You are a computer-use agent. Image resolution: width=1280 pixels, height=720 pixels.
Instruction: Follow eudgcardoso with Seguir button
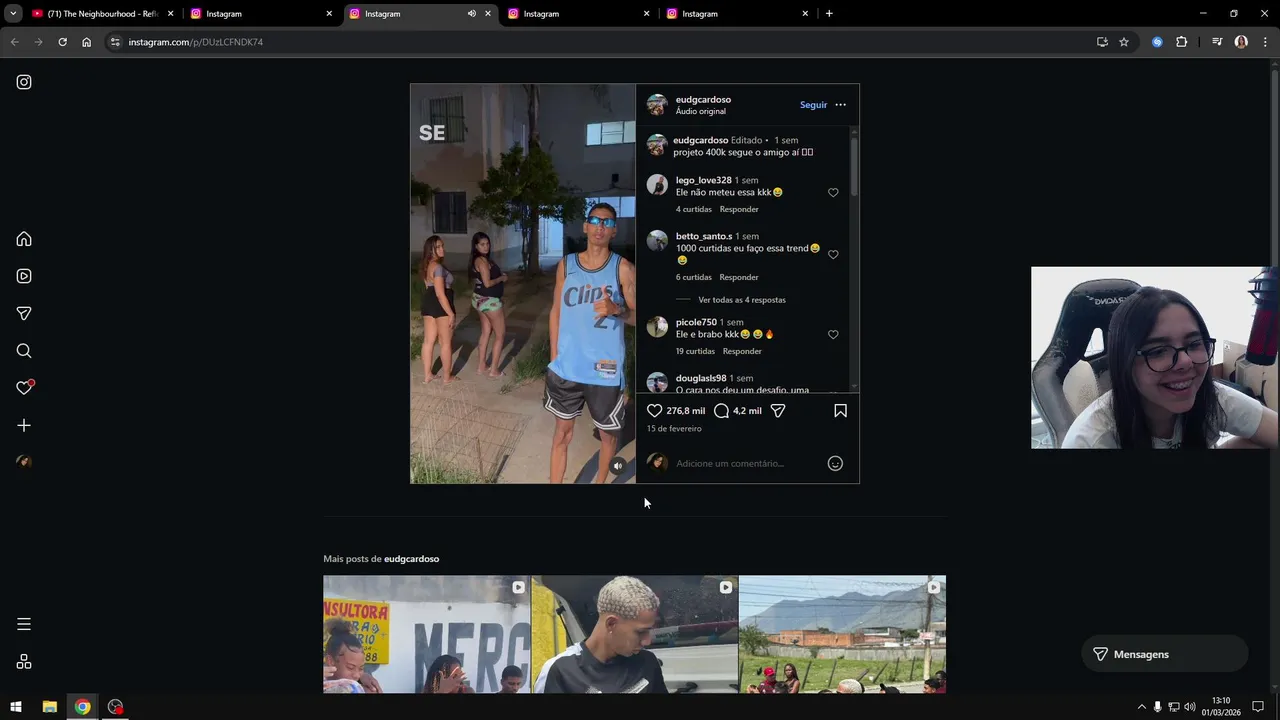pyautogui.click(x=813, y=105)
